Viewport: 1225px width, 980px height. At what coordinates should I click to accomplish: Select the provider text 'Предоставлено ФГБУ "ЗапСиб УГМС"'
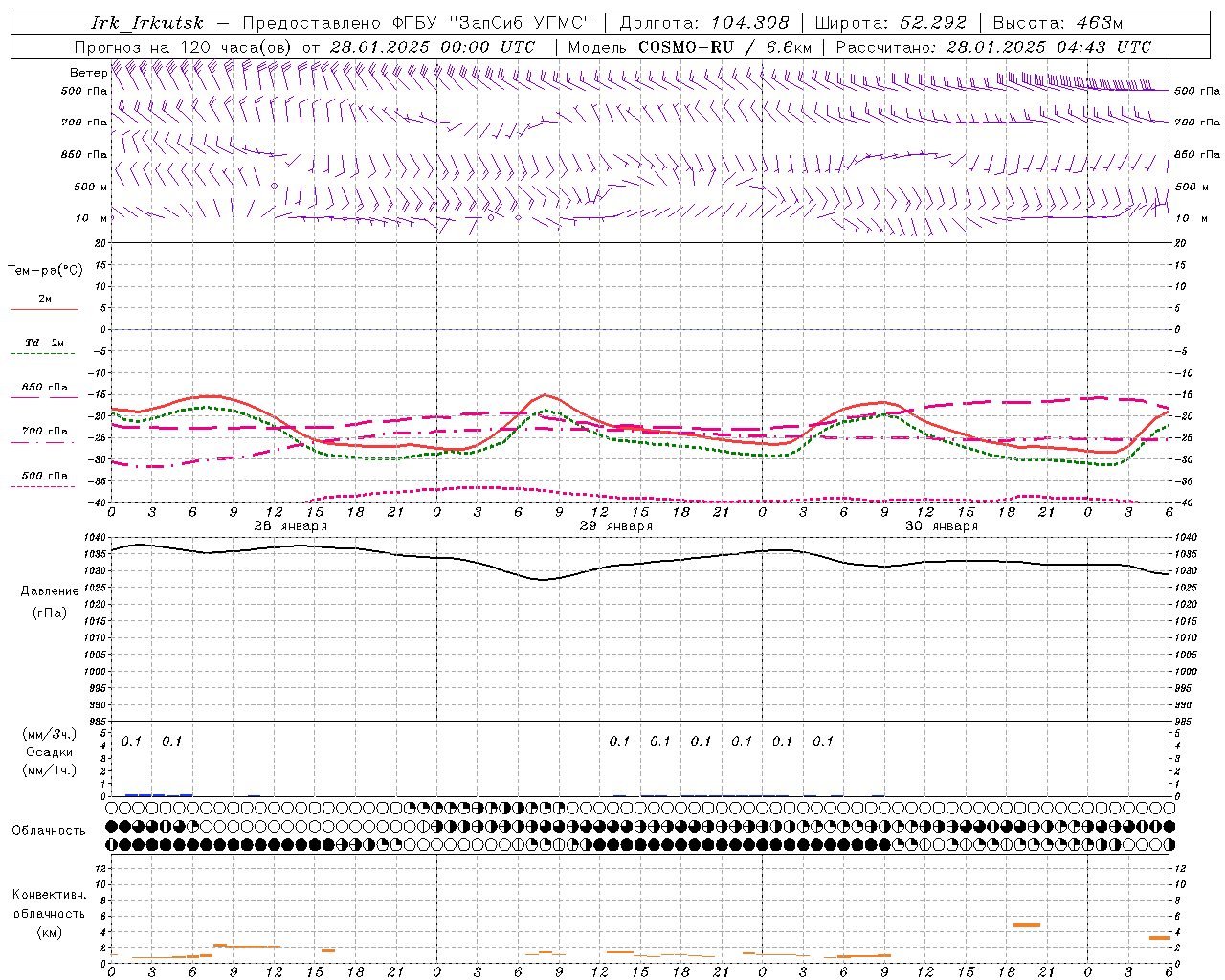417,23
